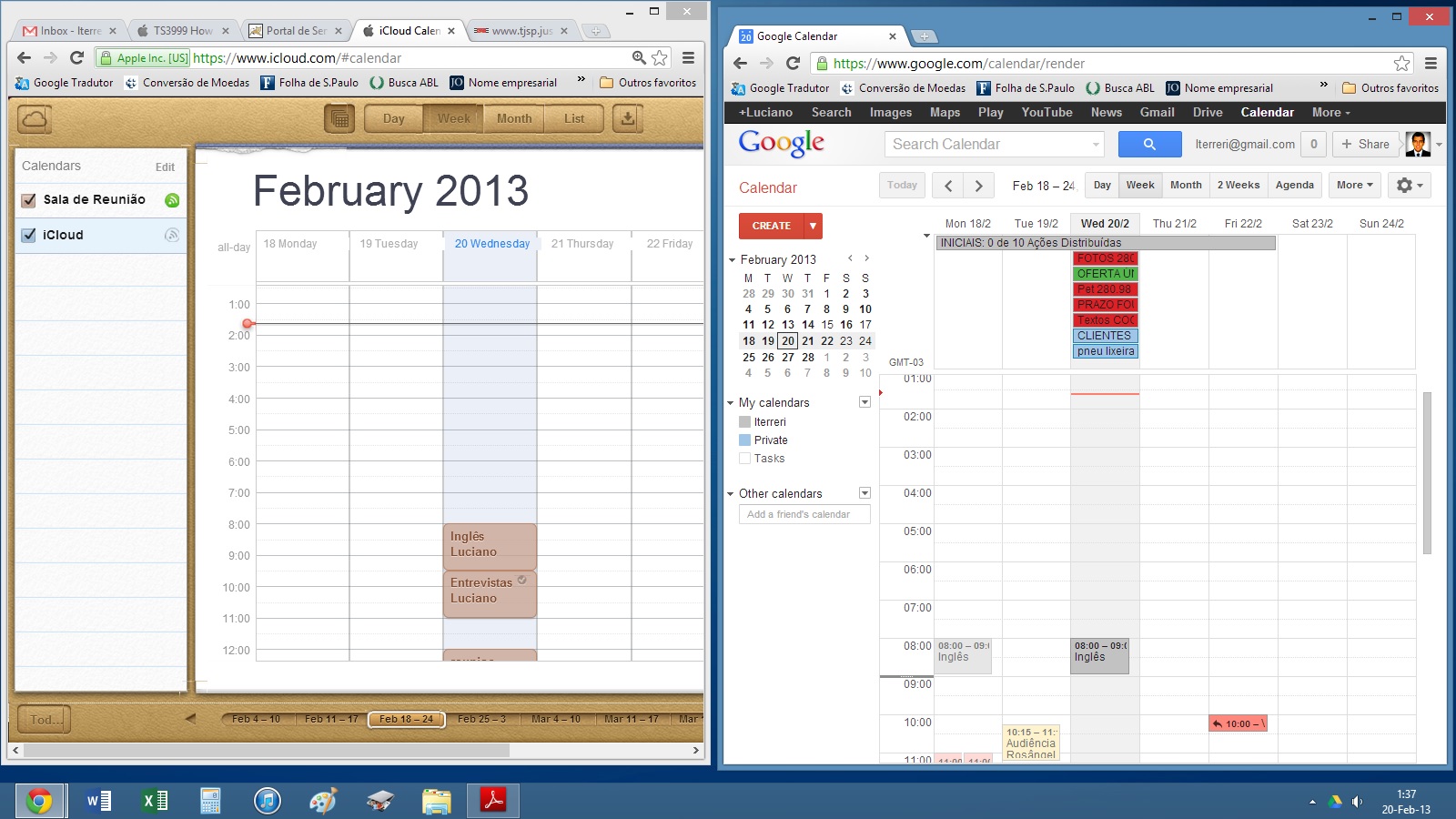Collapse the My calendars section
The width and height of the screenshot is (1456, 819).
pos(731,403)
